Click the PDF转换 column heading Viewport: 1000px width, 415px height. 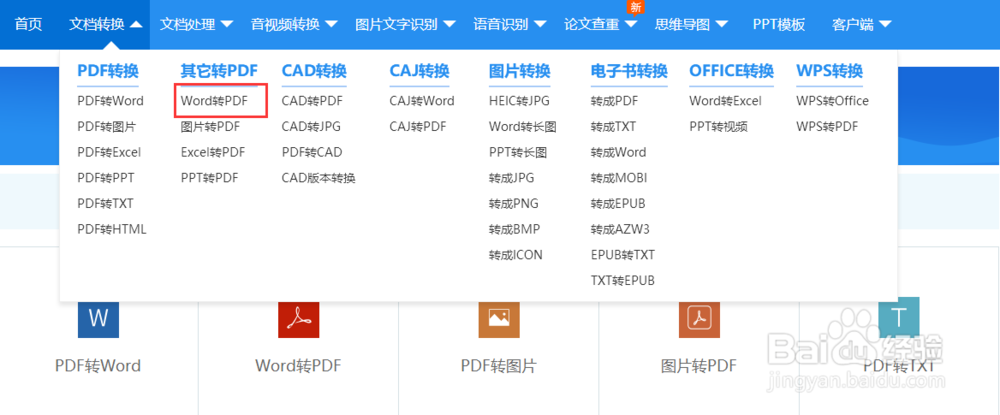pos(108,70)
